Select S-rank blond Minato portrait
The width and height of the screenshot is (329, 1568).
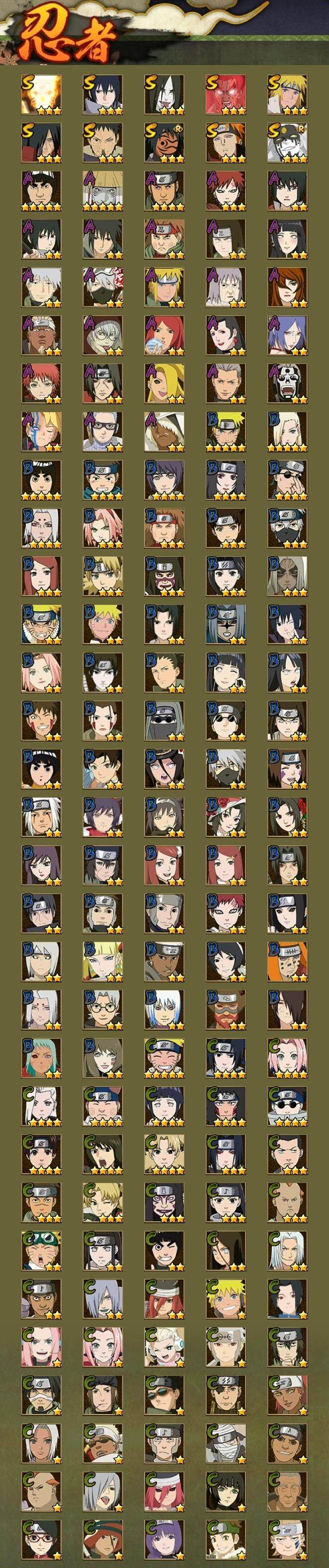click(x=288, y=94)
